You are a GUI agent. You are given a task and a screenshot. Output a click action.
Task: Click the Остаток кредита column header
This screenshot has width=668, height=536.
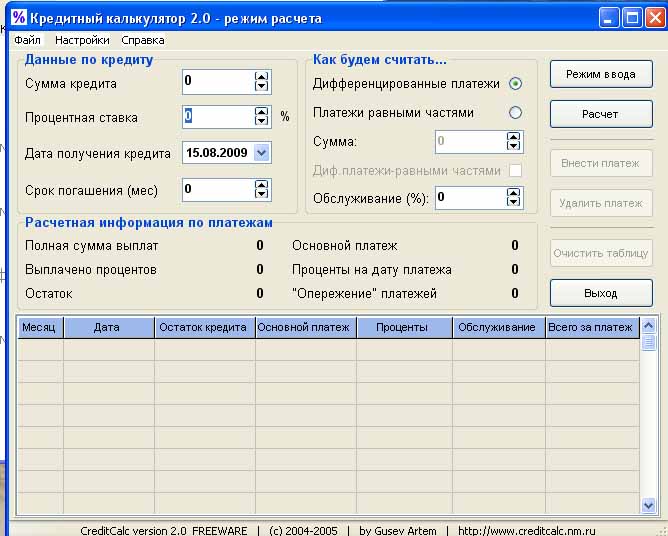point(204,327)
